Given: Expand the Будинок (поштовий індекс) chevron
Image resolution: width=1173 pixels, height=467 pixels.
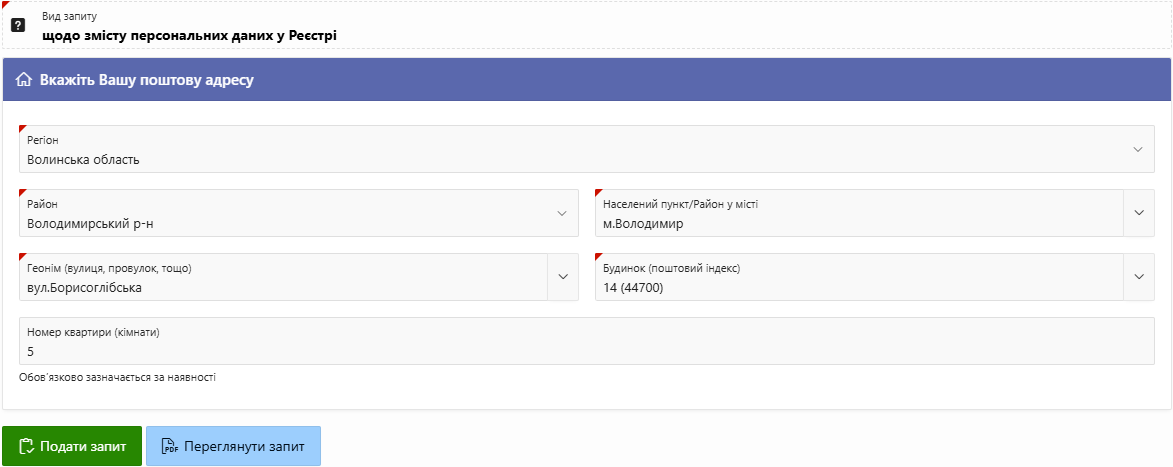Looking at the screenshot, I should pos(1139,277).
